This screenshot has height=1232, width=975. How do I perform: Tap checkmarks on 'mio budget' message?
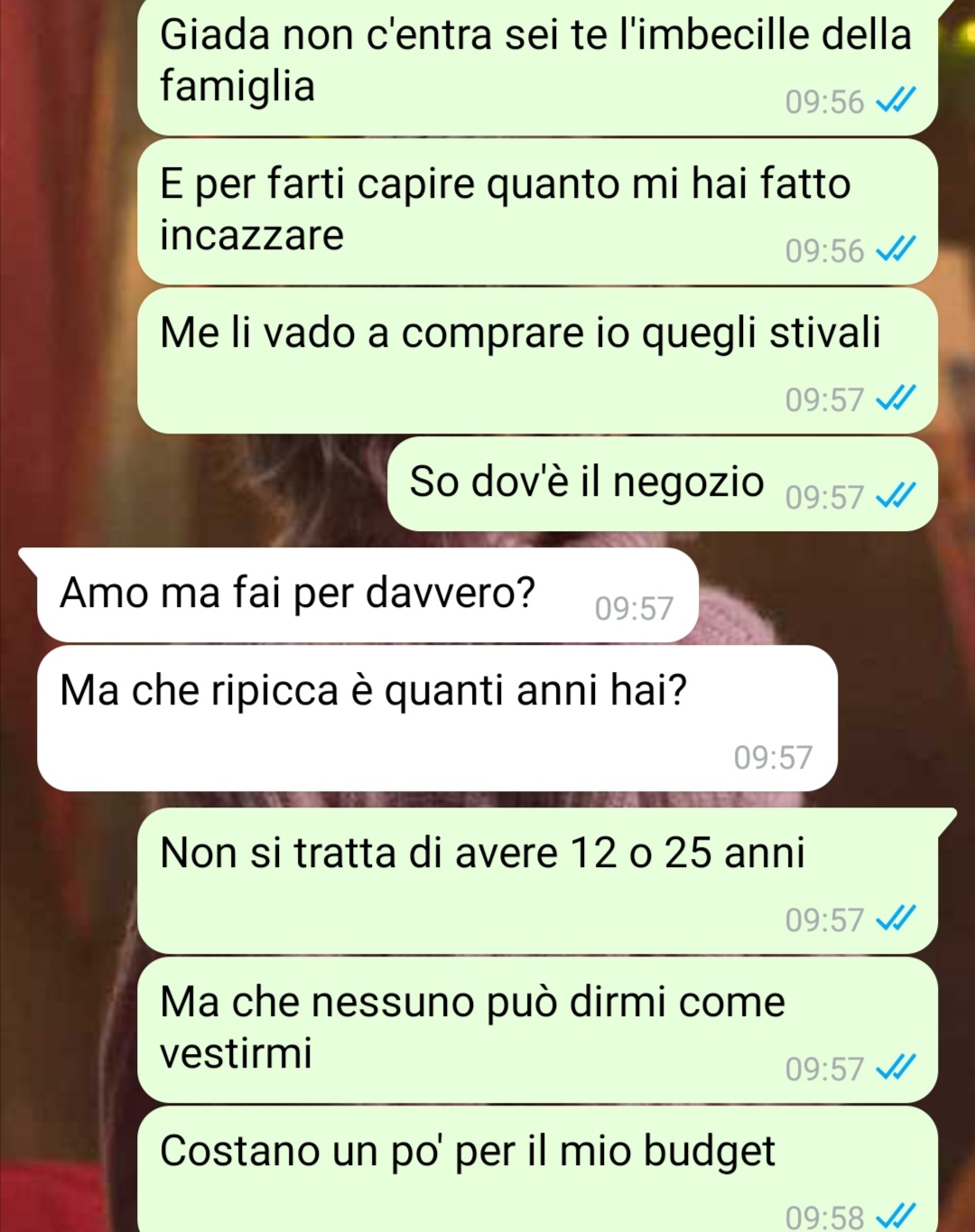coord(896,1216)
